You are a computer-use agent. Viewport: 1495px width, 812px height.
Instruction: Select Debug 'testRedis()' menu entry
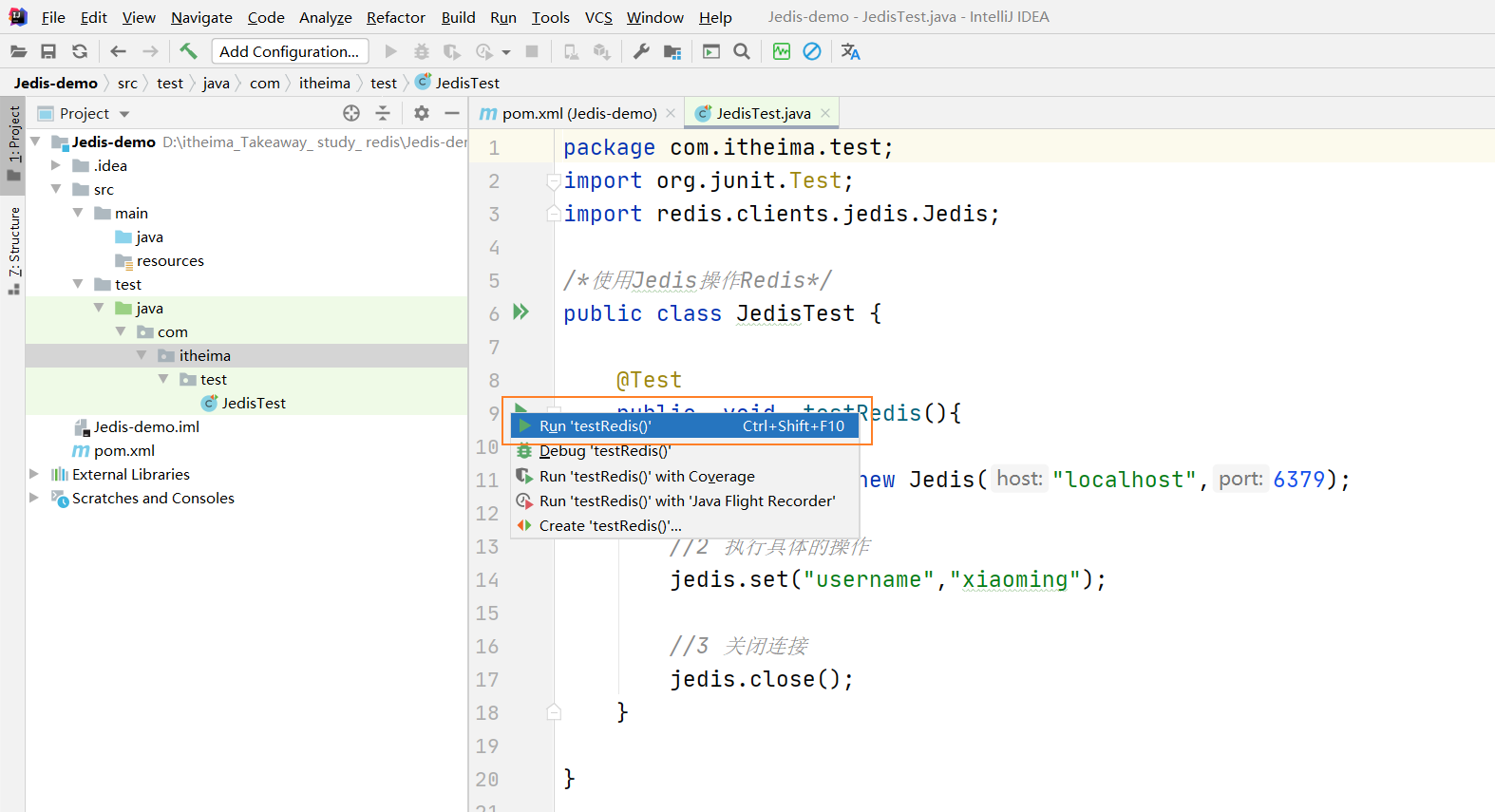(684, 451)
